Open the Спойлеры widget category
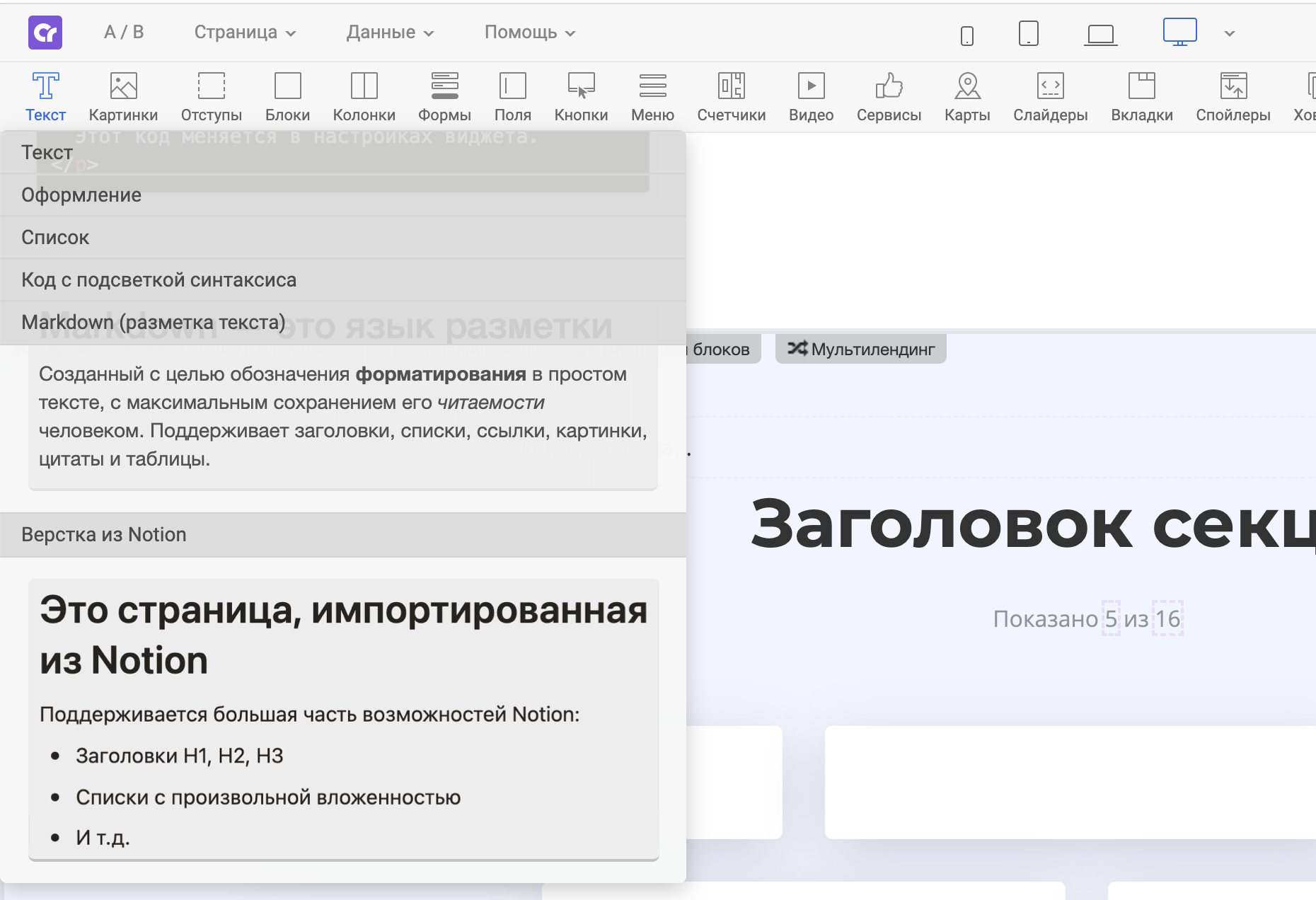 [1233, 98]
